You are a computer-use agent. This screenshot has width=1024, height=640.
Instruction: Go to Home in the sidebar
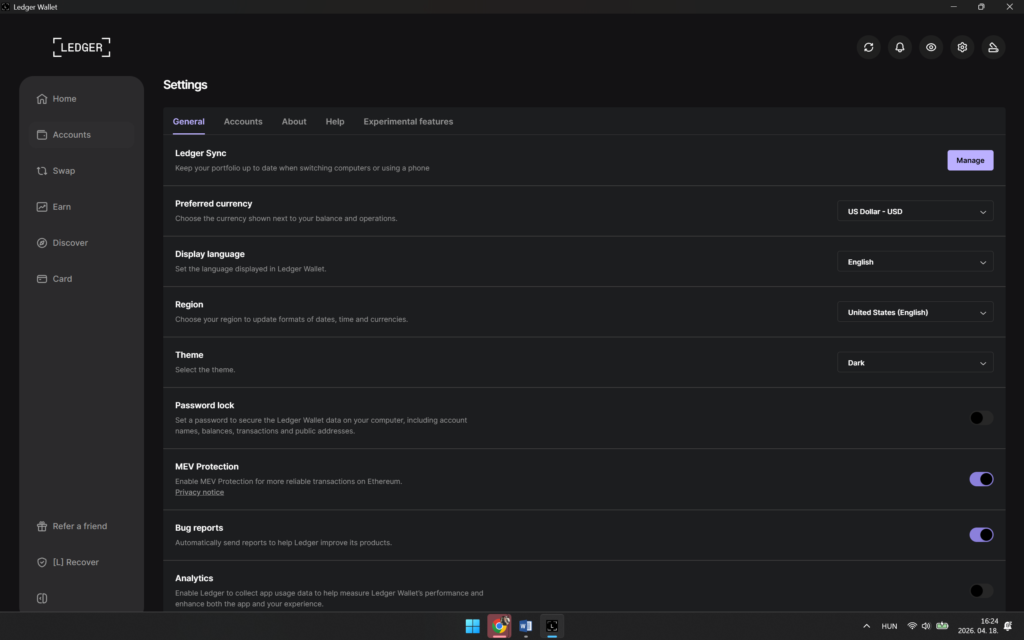82,99
